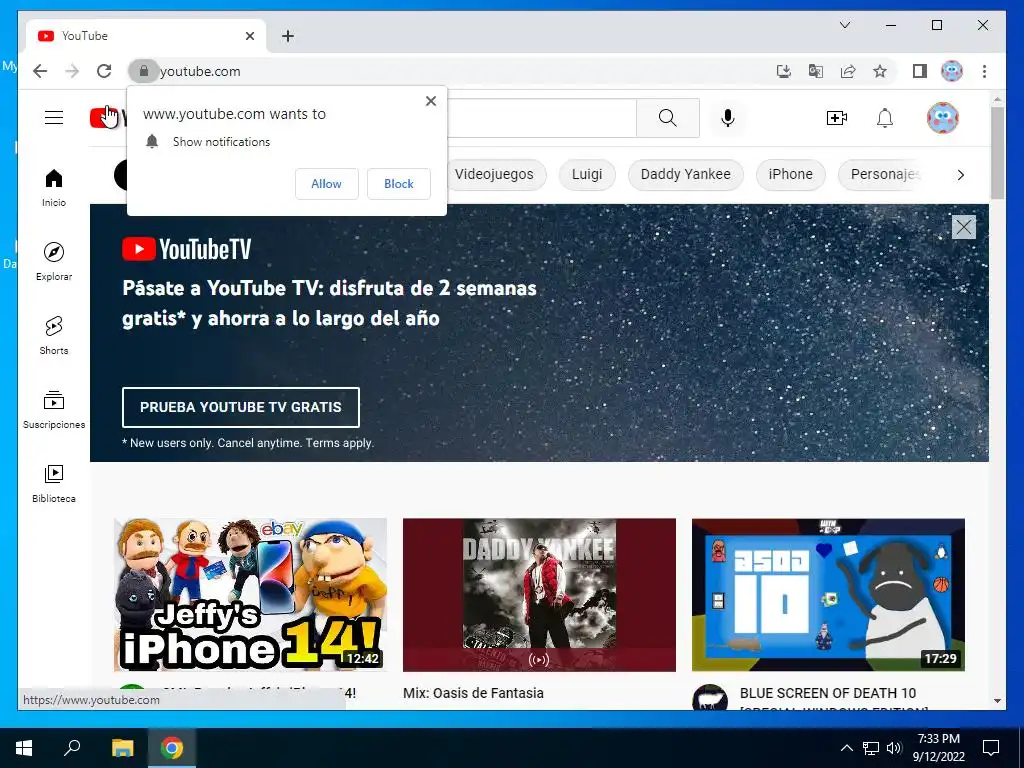
Task: Click the YouTube search magnifier button
Action: (667, 118)
